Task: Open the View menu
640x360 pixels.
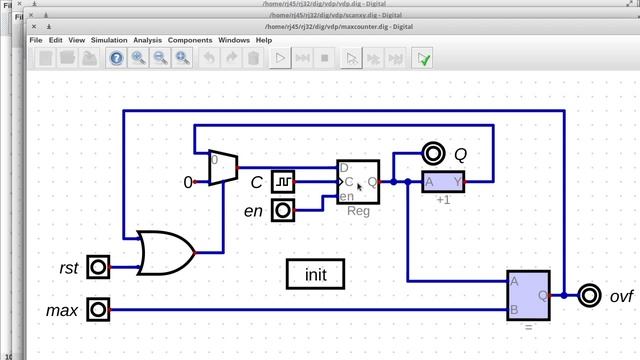Action: click(x=77, y=40)
